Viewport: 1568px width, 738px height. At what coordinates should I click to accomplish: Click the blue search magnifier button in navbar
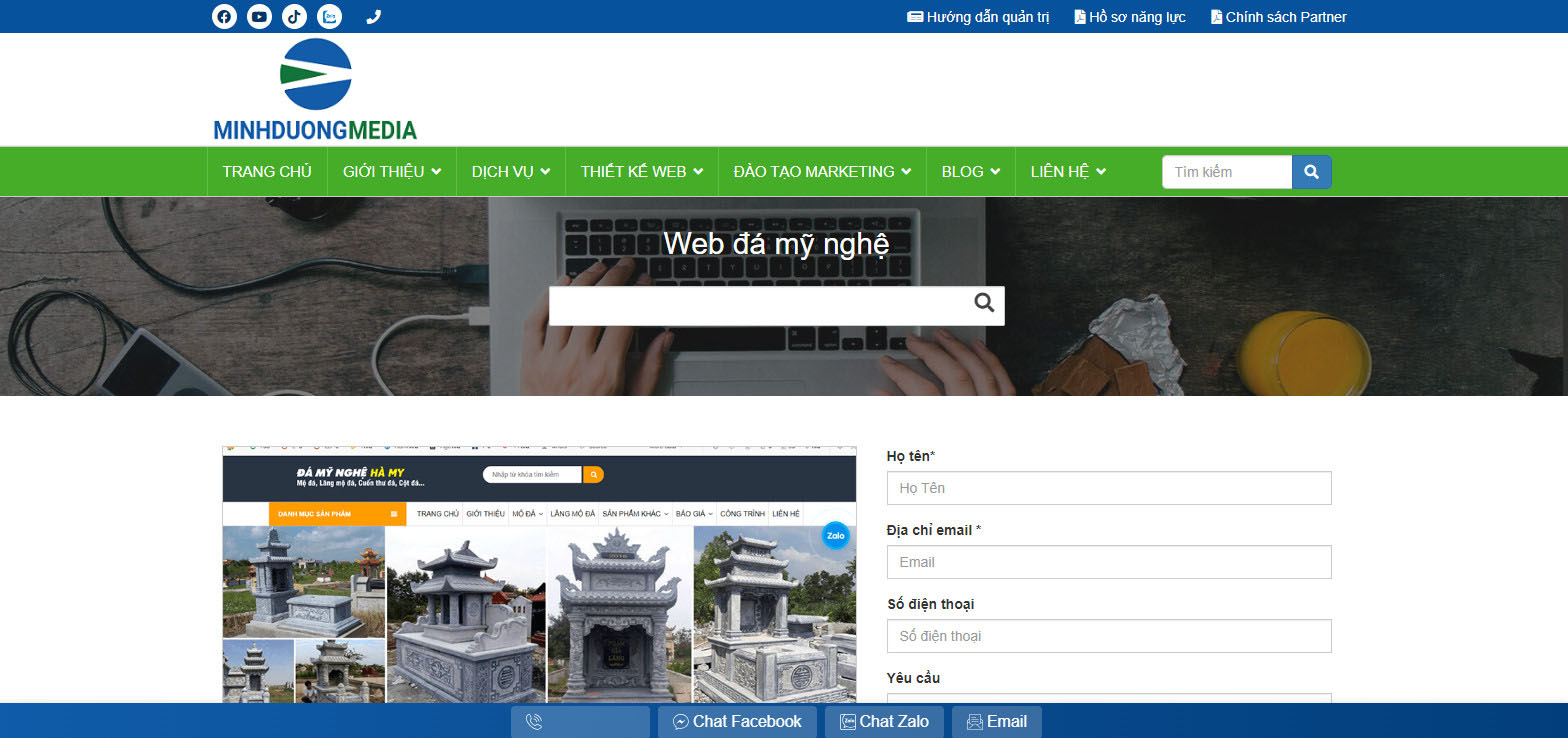pos(1312,172)
